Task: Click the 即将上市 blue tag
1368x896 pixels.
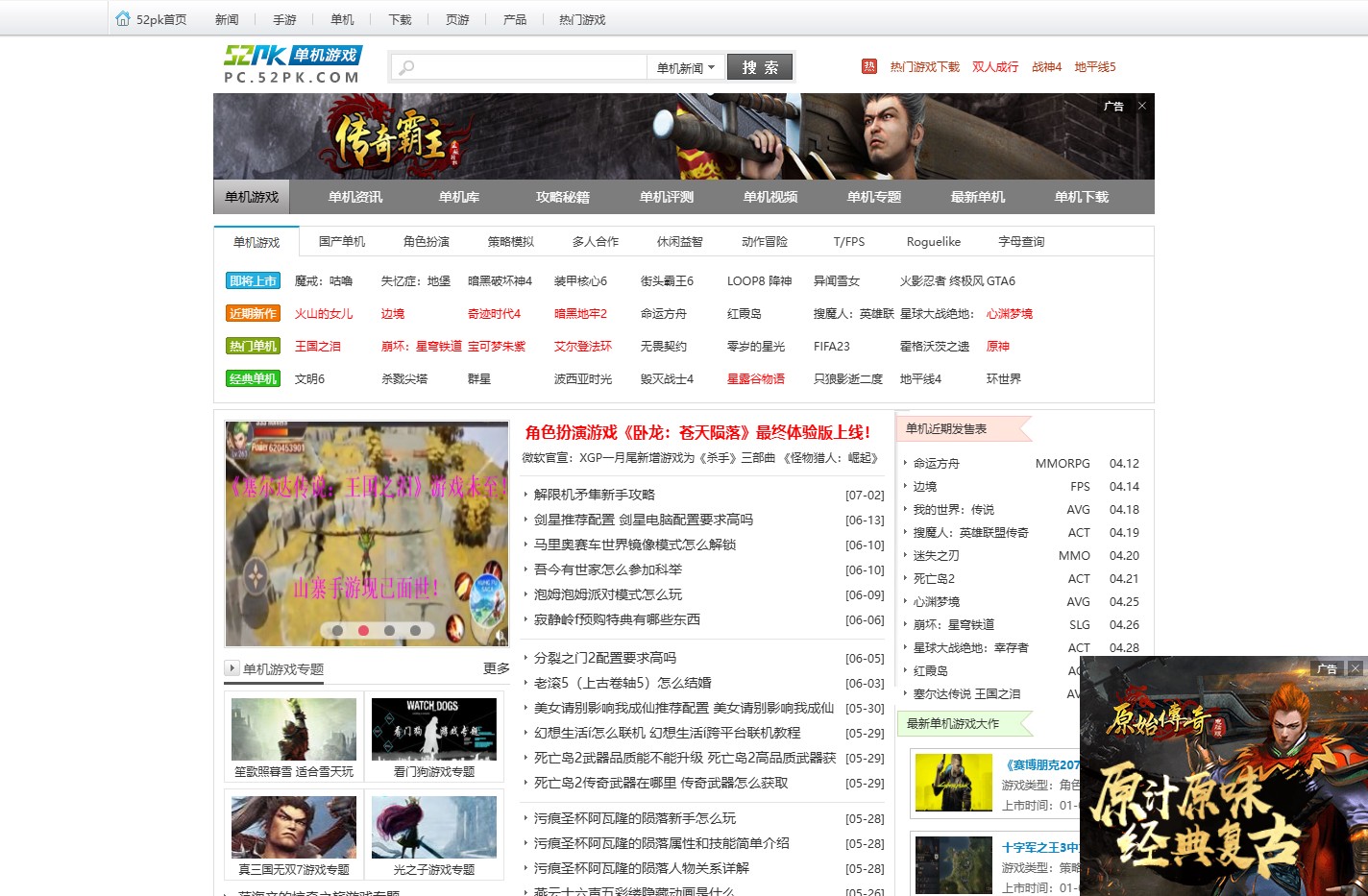Action: point(254,281)
